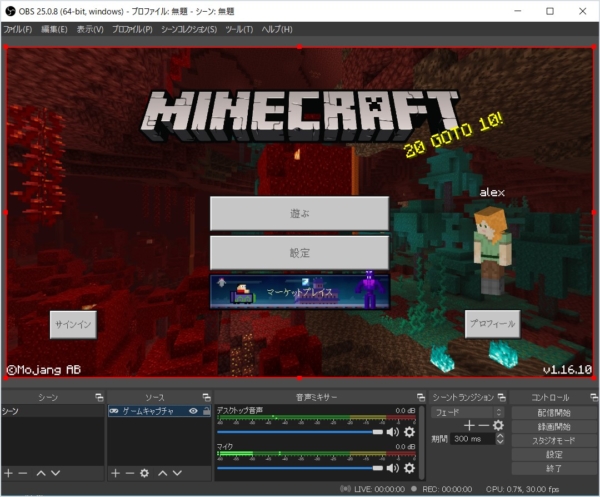Viewport: 600px width, 497px height.
Task: Remove the selected source with minus icon
Action: [x=130, y=473]
